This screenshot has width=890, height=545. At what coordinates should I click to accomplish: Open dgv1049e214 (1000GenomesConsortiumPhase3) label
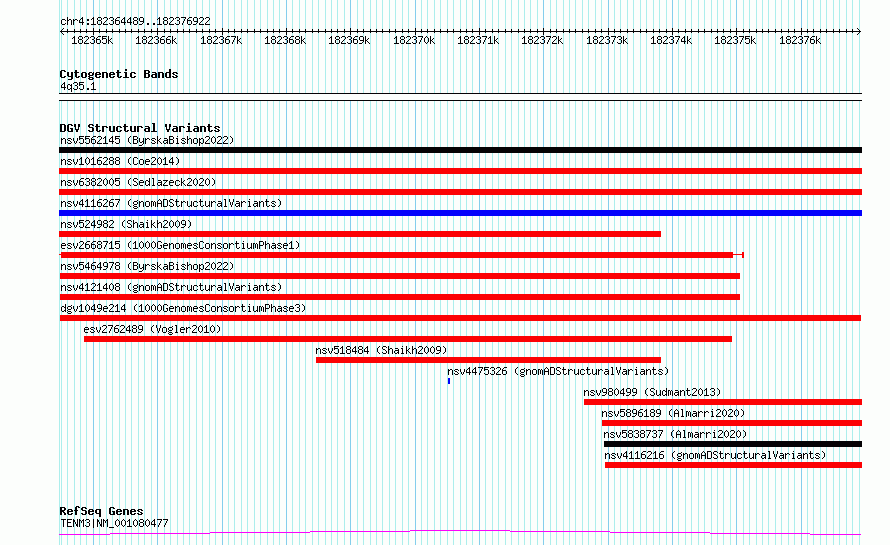pos(183,308)
